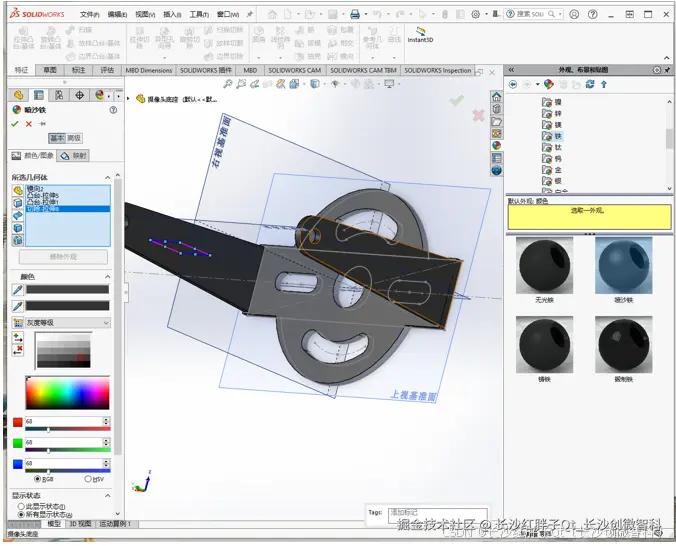Select the features filter in selected geometry
676x546 pixels.
pos(18,240)
